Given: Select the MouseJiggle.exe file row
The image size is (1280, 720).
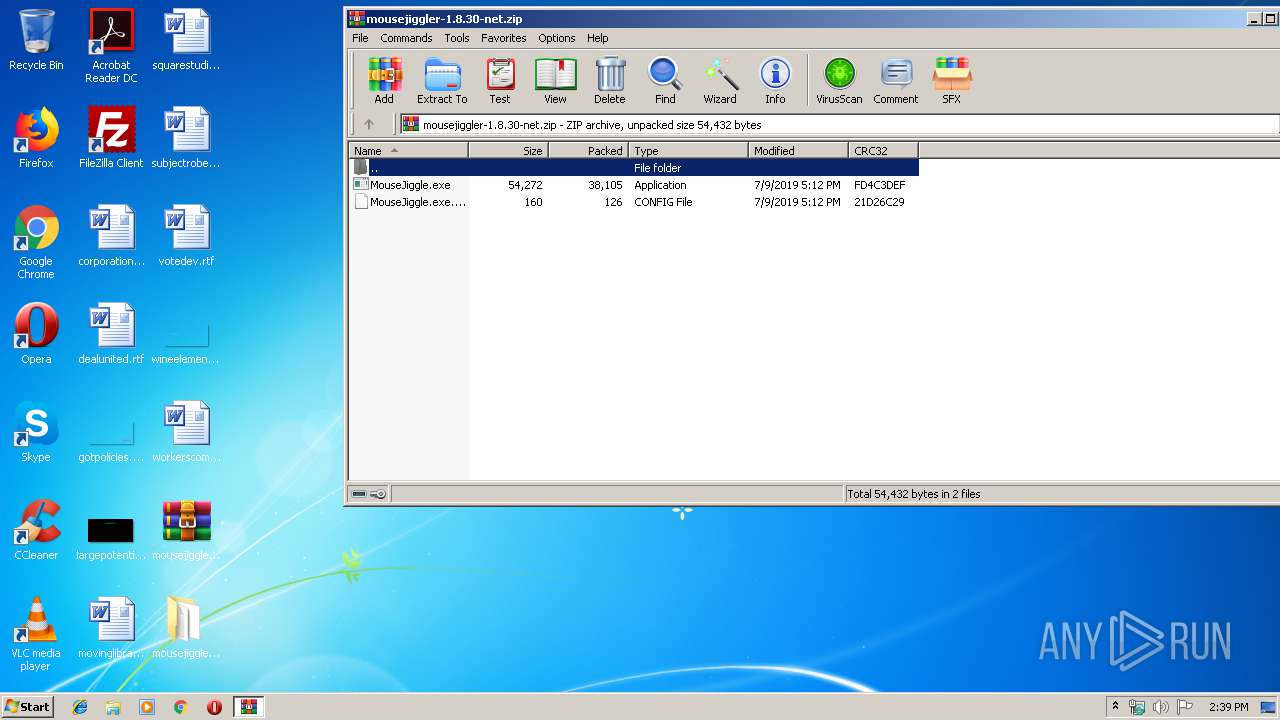Looking at the screenshot, I should point(633,185).
